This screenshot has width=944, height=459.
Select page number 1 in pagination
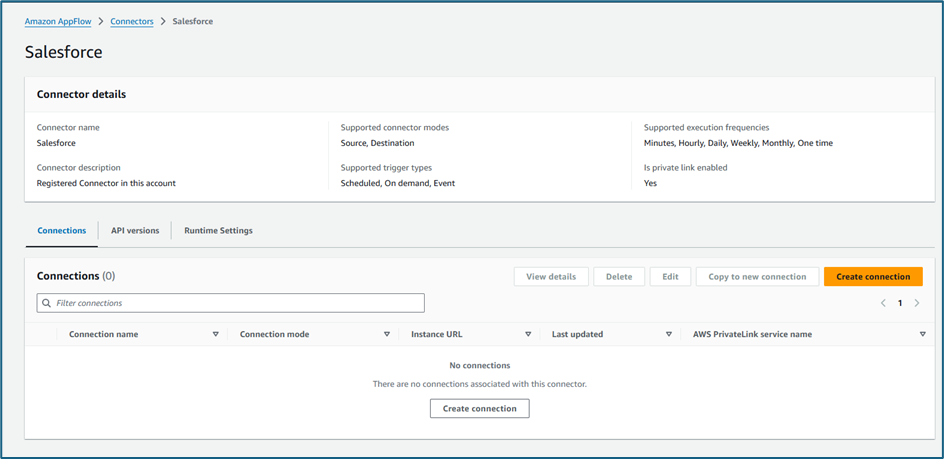pos(900,303)
